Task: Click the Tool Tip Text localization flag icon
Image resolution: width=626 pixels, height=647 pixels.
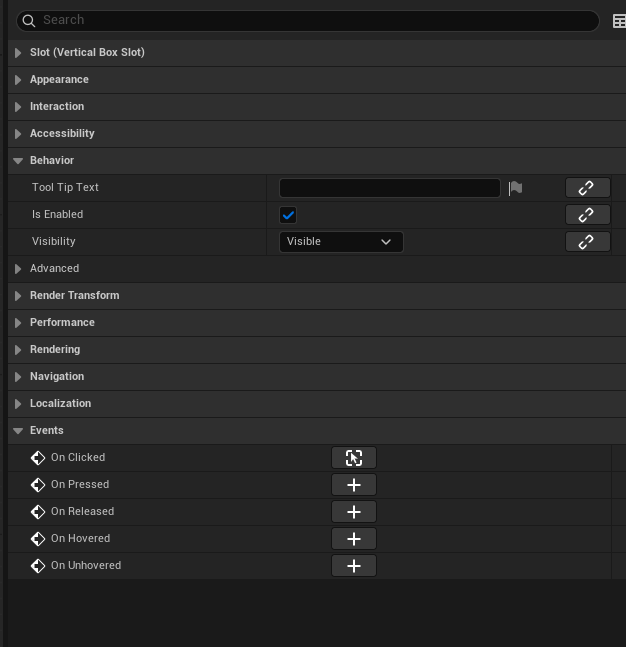Action: 516,188
